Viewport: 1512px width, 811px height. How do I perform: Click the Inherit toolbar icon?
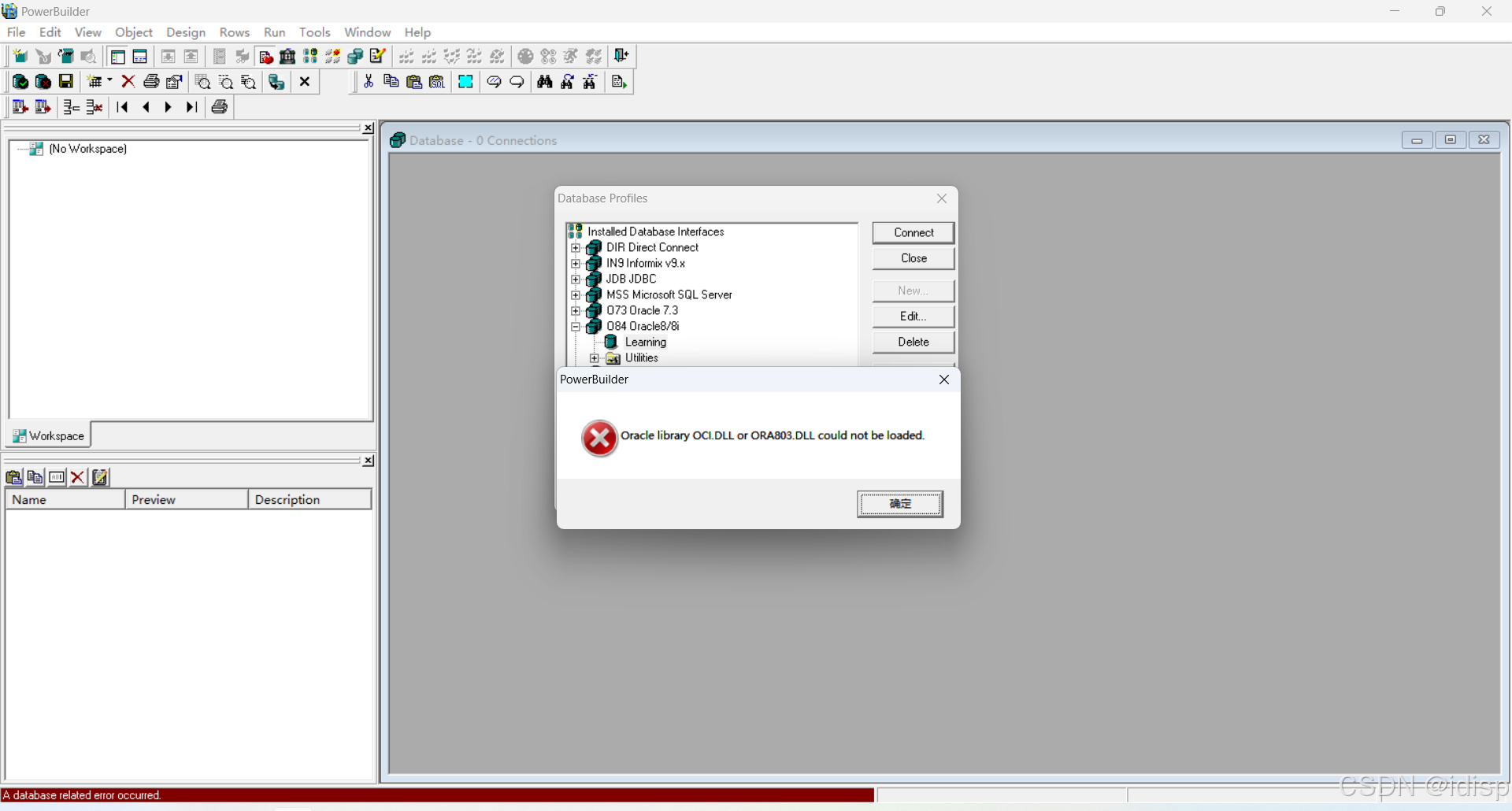pyautogui.click(x=43, y=56)
